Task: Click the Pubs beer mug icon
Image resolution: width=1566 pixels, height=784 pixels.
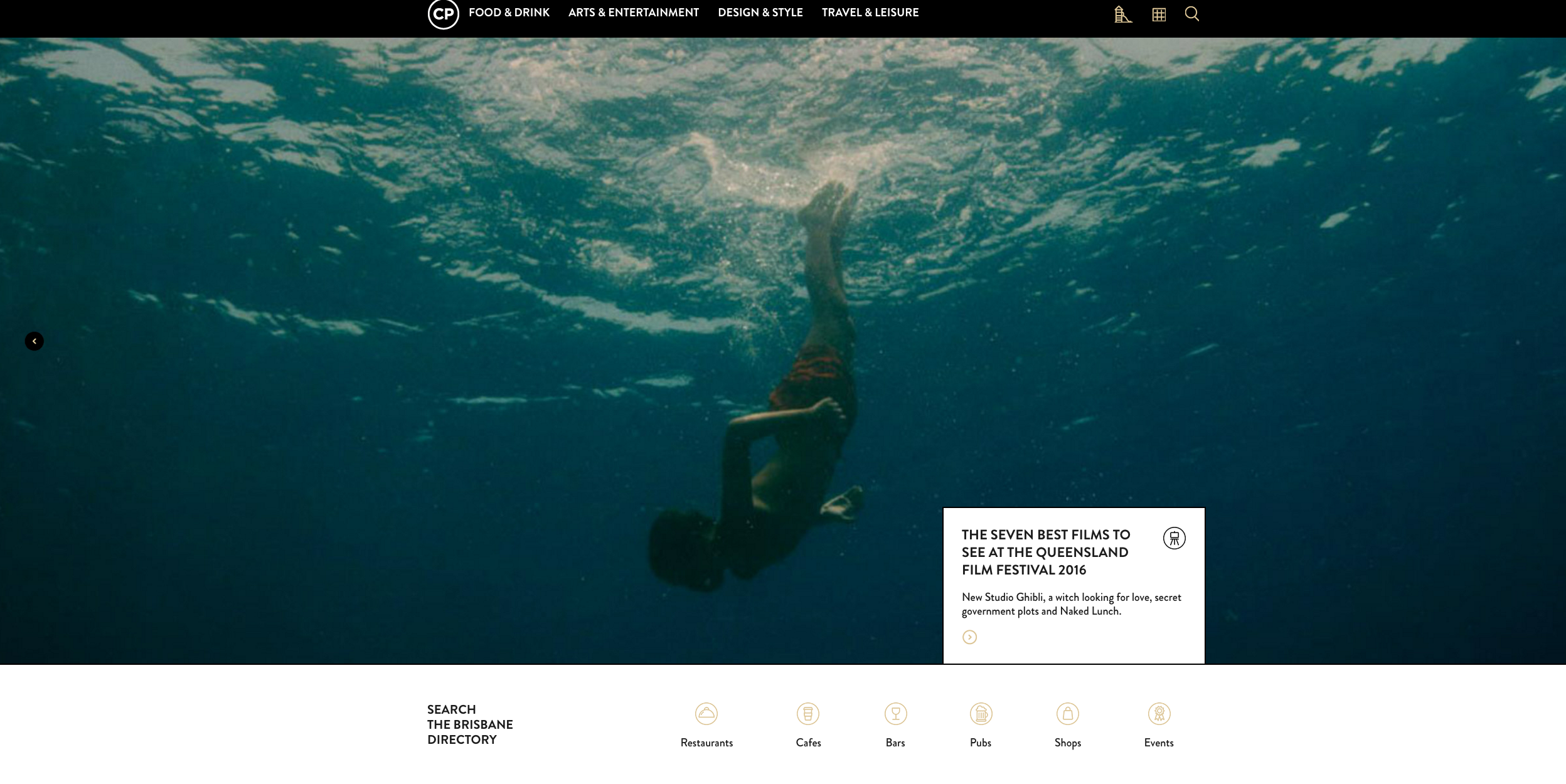Action: tap(981, 712)
